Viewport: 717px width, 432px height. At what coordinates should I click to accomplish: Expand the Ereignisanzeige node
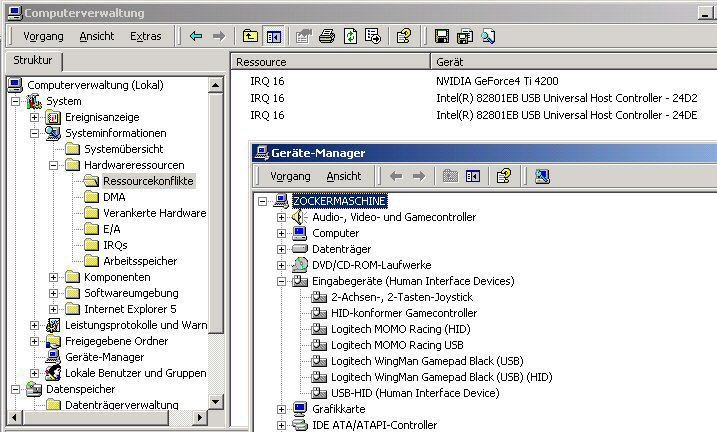coord(34,117)
